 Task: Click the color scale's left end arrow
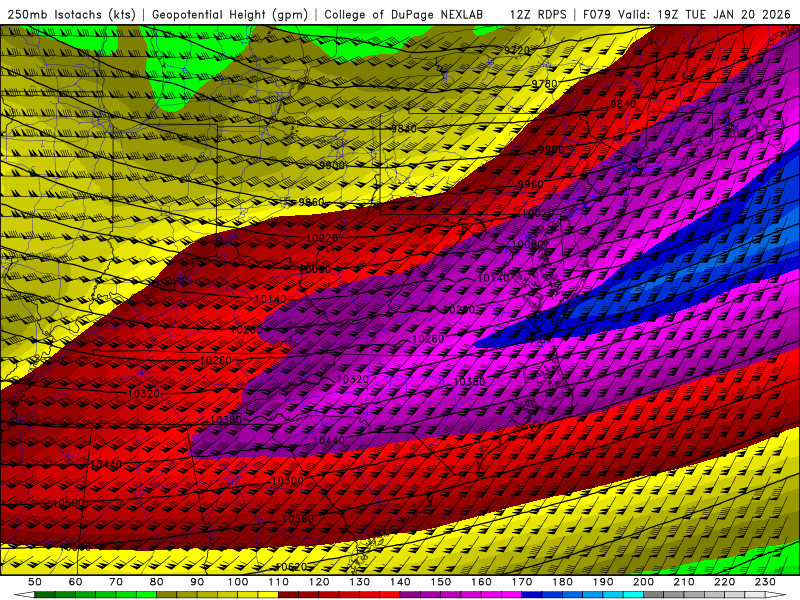coord(24,594)
